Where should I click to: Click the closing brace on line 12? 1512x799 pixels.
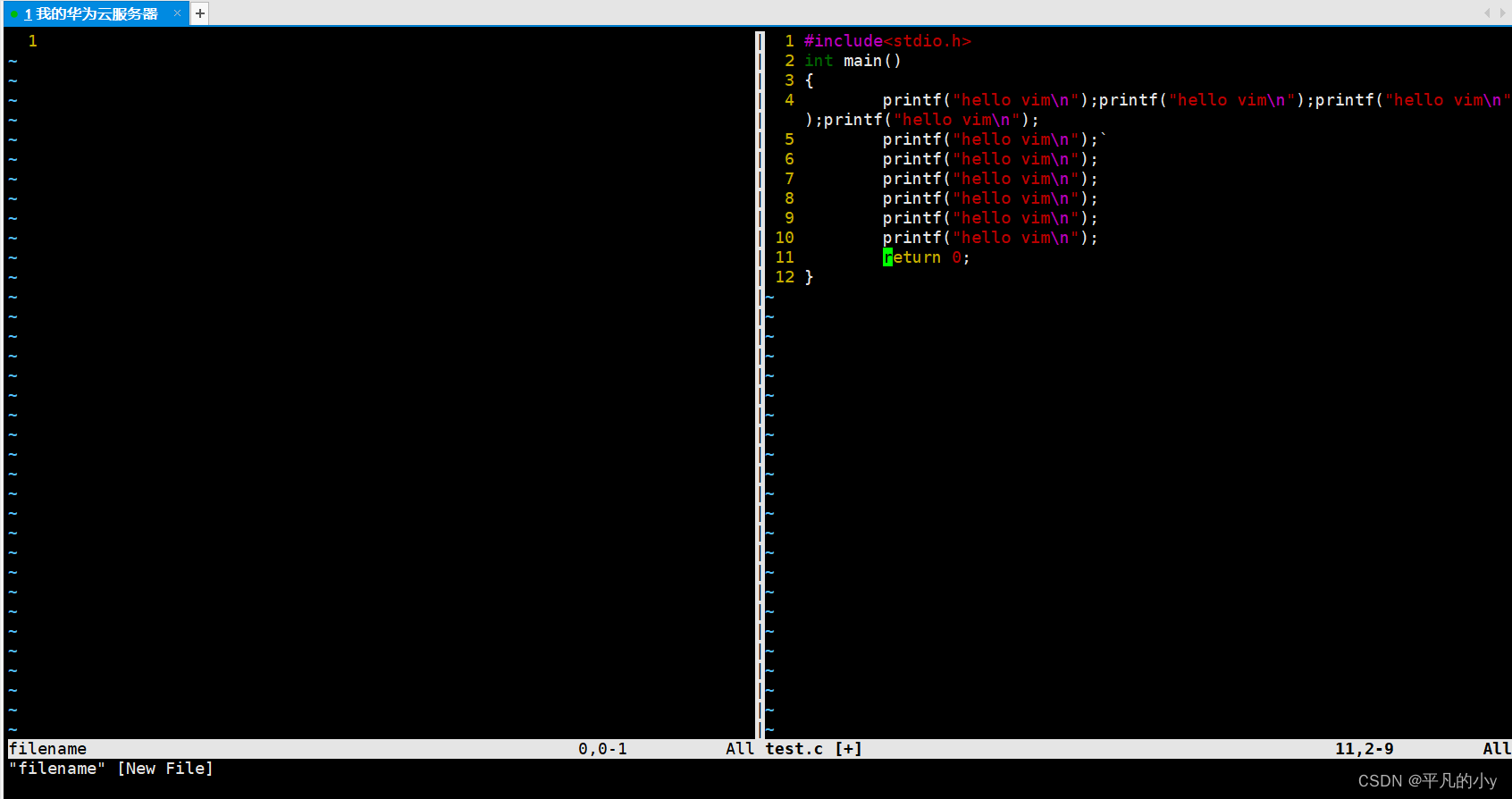[x=809, y=277]
